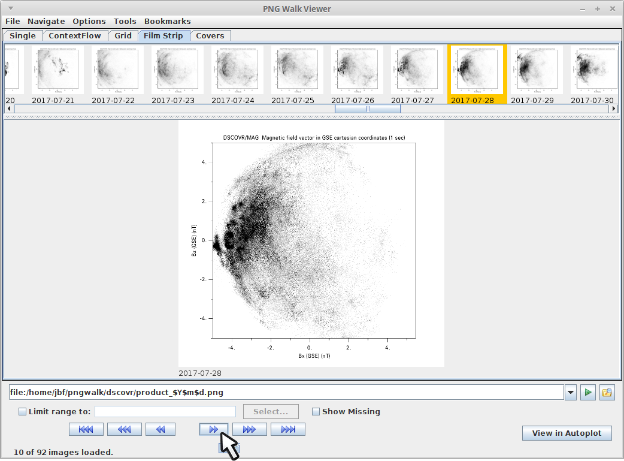The height and width of the screenshot is (461, 624).
Task: Open the Navigate menu
Action: point(45,21)
